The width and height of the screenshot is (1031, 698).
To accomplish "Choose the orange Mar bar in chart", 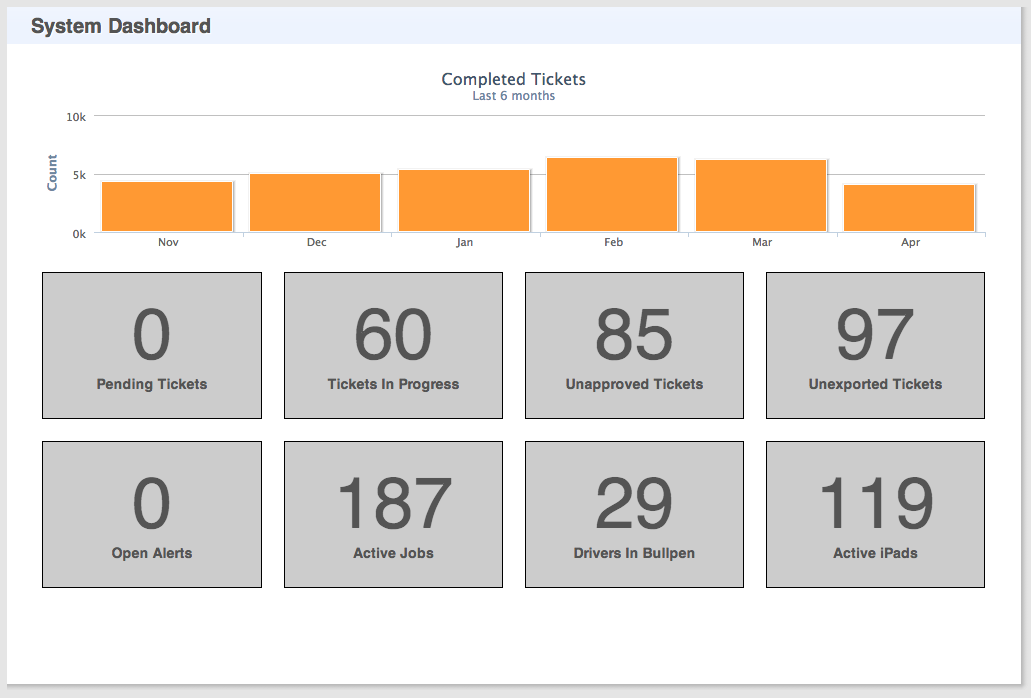I will pyautogui.click(x=761, y=196).
